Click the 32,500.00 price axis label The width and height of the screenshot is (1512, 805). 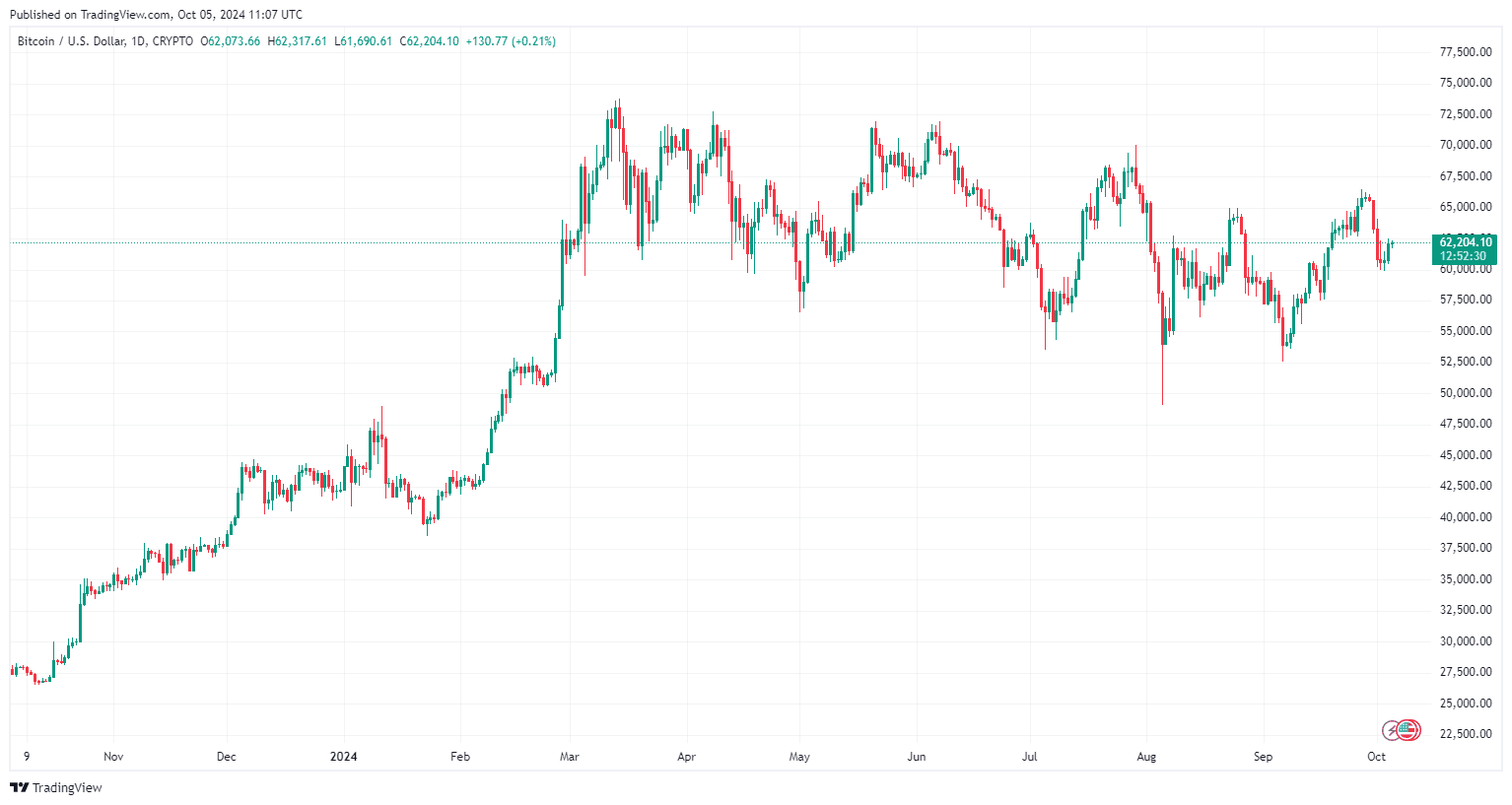point(1466,610)
